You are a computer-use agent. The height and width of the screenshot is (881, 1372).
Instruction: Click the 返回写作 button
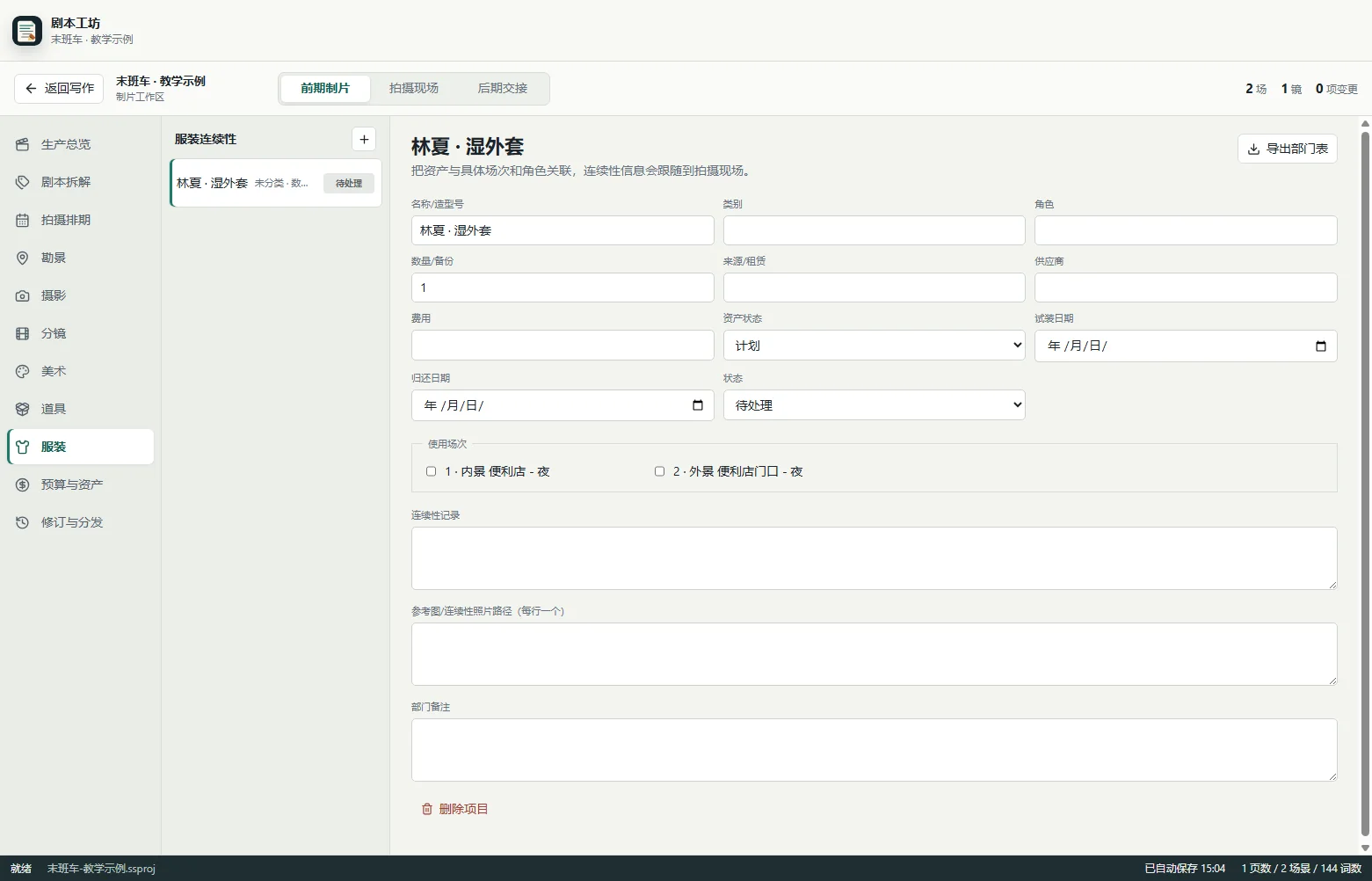59,88
